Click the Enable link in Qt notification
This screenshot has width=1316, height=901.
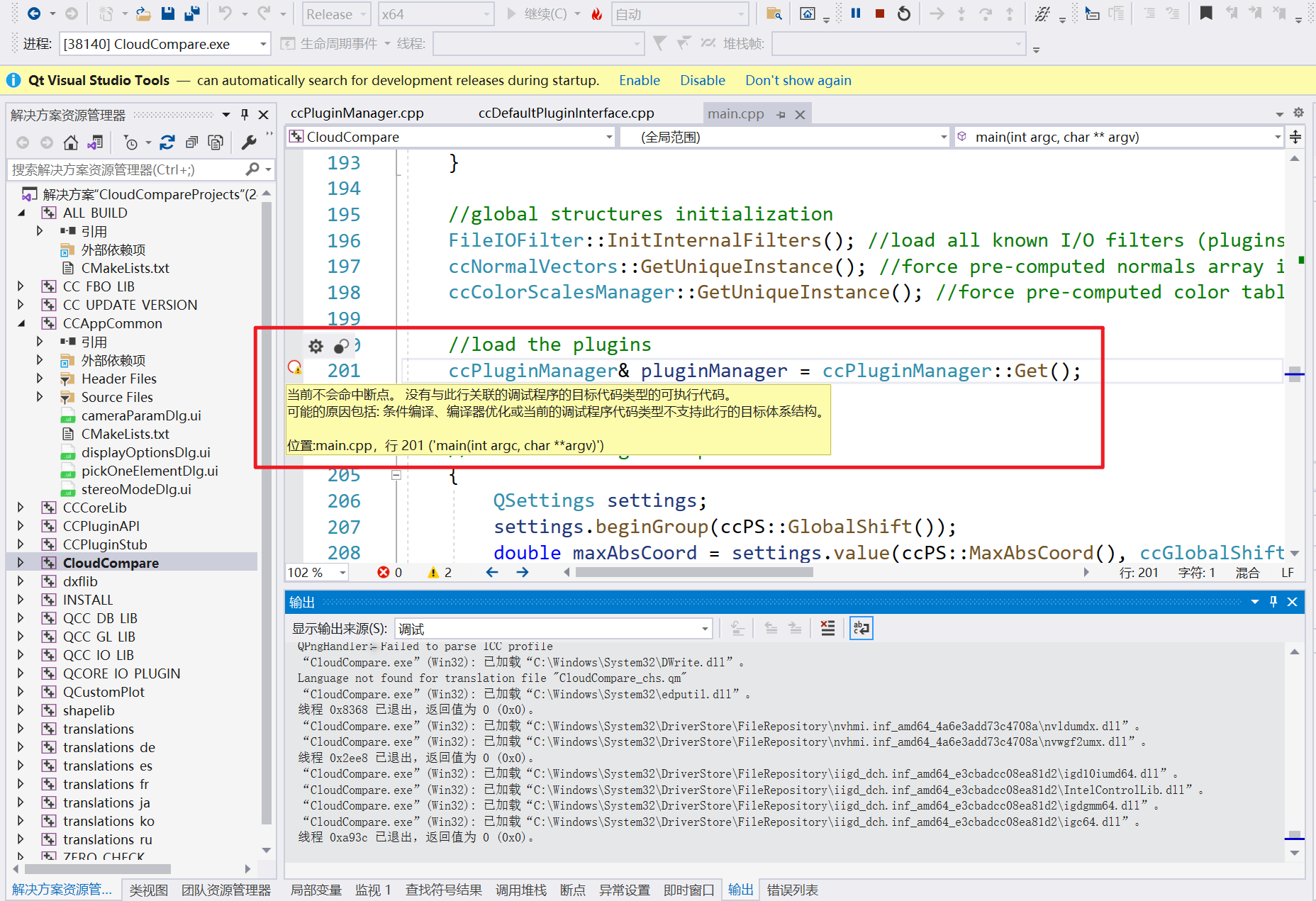click(x=639, y=80)
